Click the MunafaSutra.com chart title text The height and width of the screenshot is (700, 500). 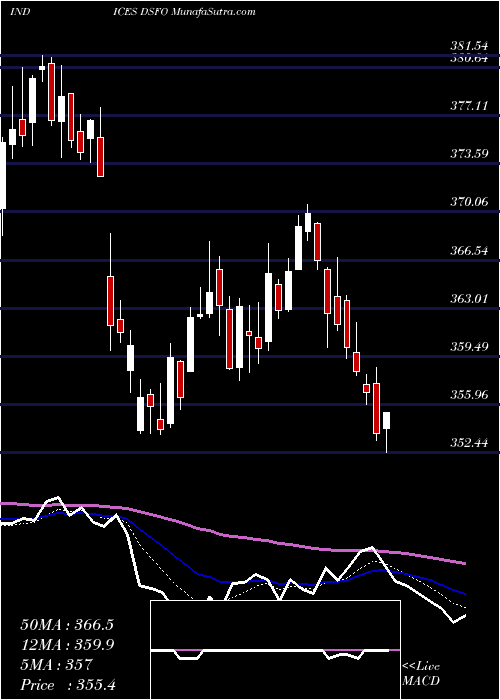213,12
